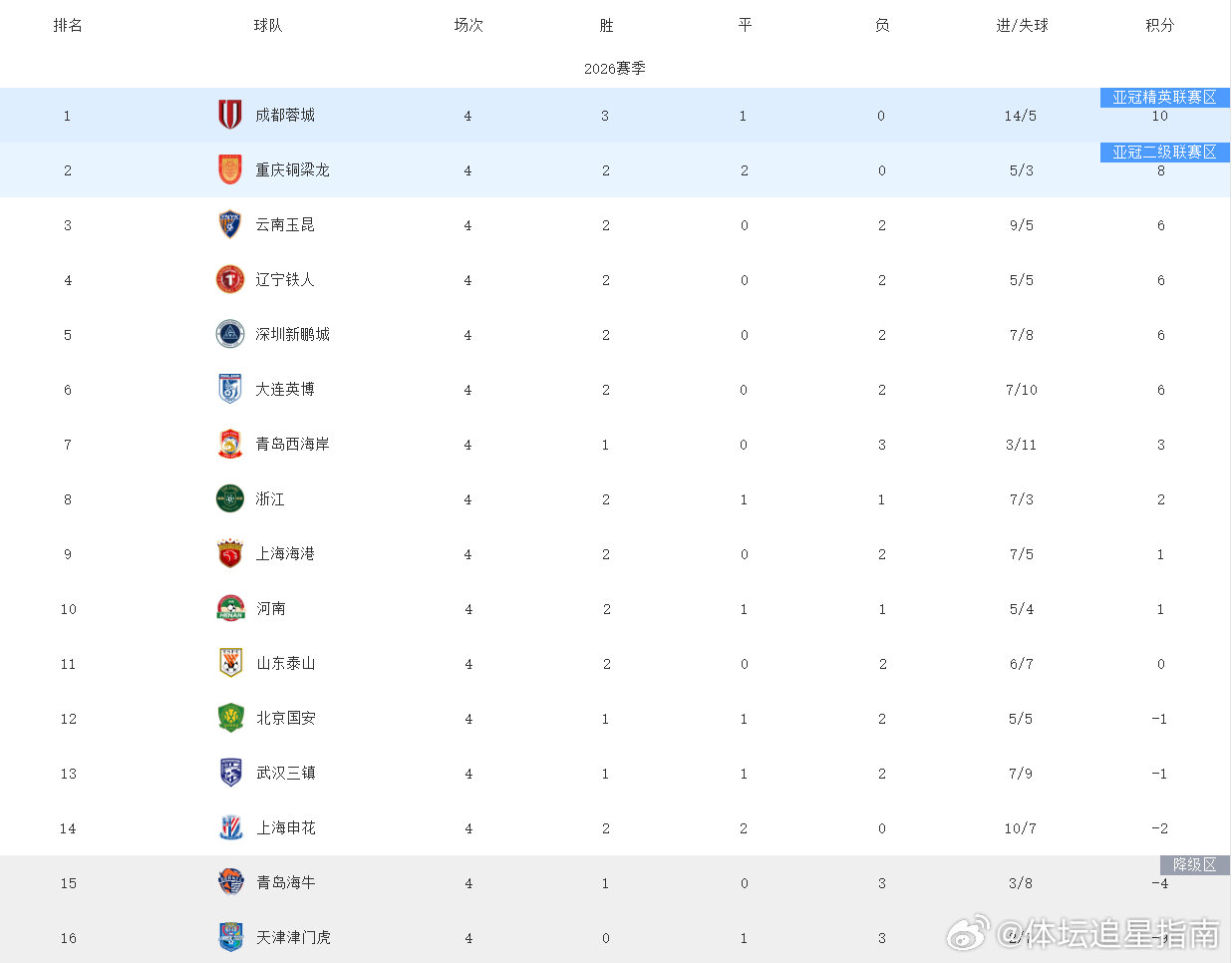Image resolution: width=1232 pixels, height=963 pixels.
Task: Click the 重庆铜梁龙 team logo
Action: (x=230, y=169)
